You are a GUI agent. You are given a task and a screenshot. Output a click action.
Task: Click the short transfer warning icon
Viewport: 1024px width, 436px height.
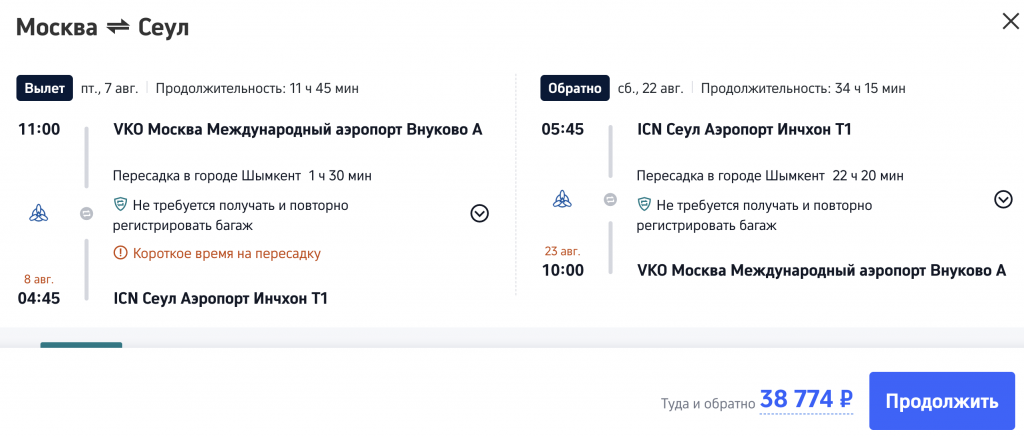coord(120,253)
